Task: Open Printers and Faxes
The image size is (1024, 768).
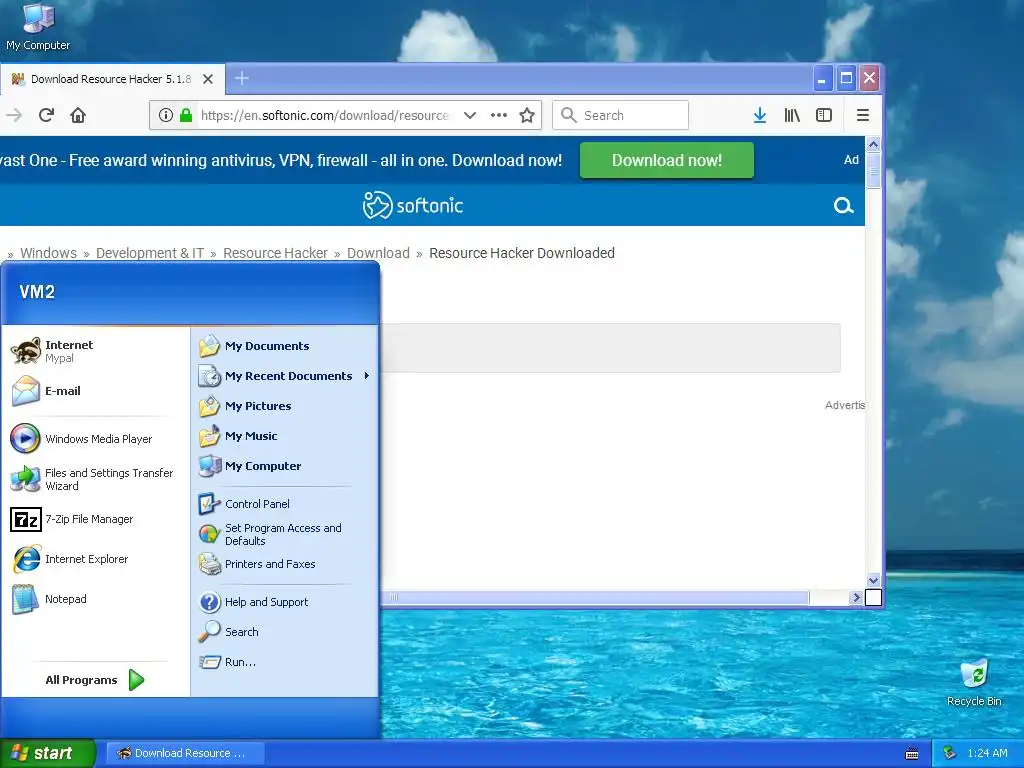Action: tap(284, 564)
